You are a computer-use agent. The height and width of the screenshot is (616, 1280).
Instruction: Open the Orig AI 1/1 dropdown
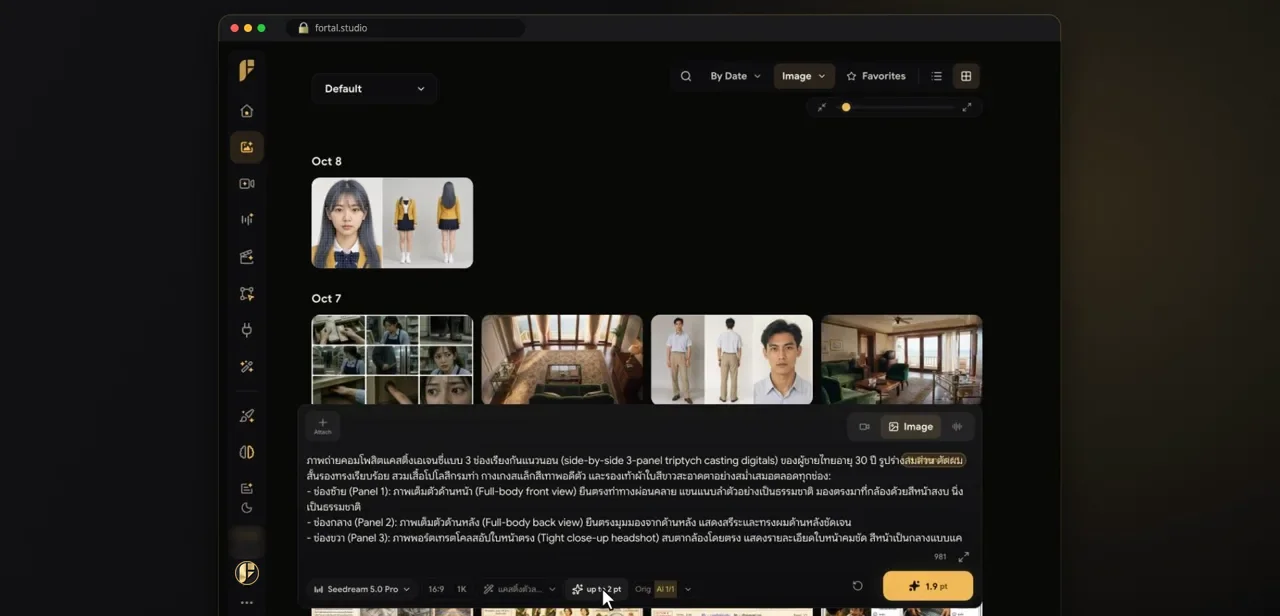click(x=663, y=589)
